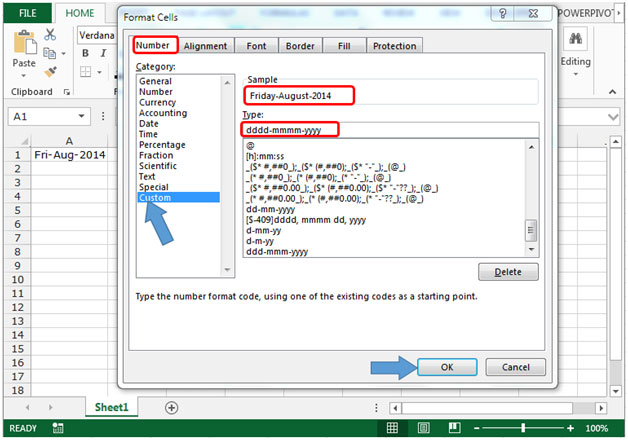Image resolution: width=628 pixels, height=440 pixels.
Task: Add a new sheet with plus icon
Action: tap(171, 408)
